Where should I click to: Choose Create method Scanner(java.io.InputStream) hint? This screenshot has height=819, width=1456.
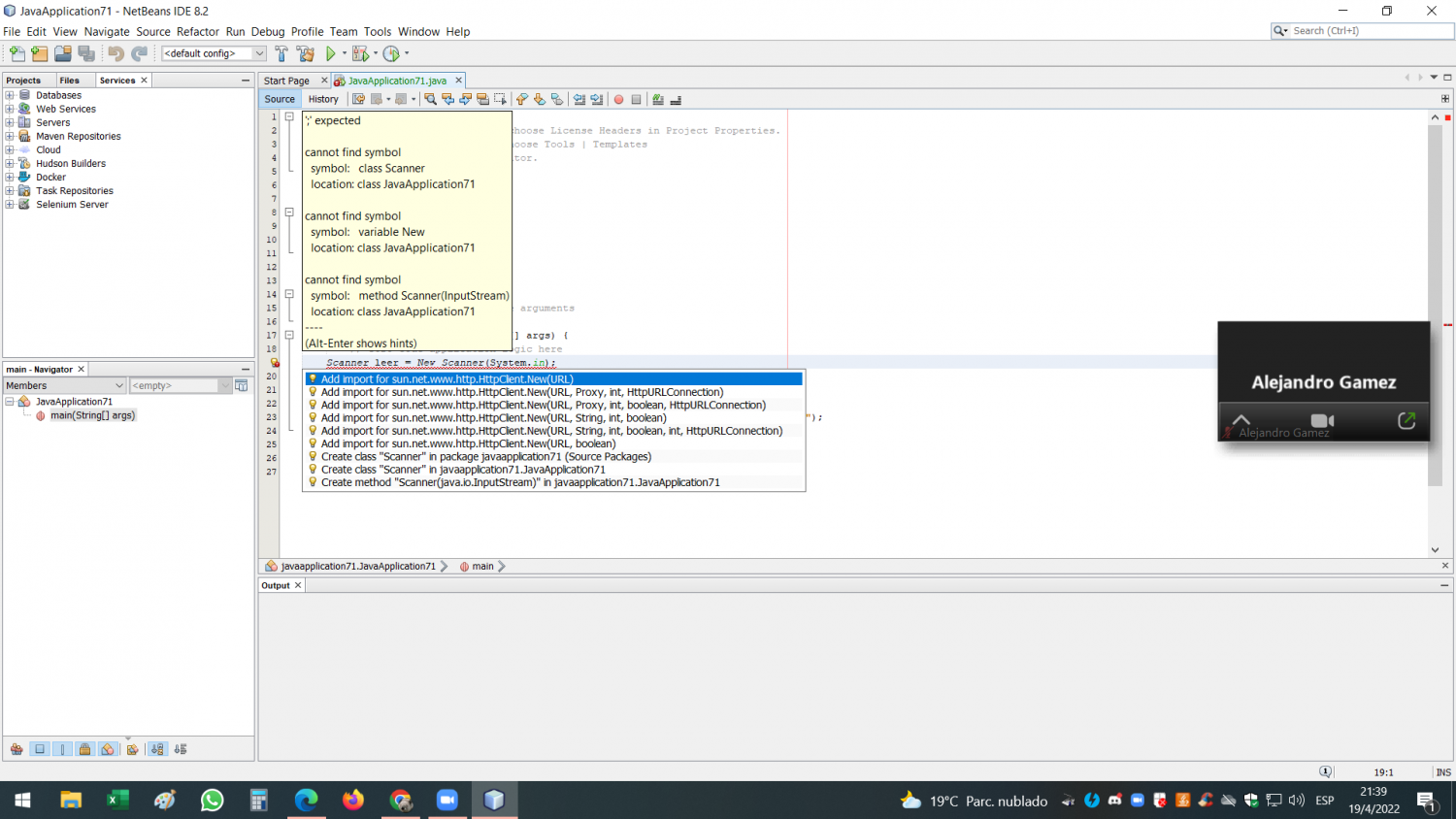coord(554,482)
